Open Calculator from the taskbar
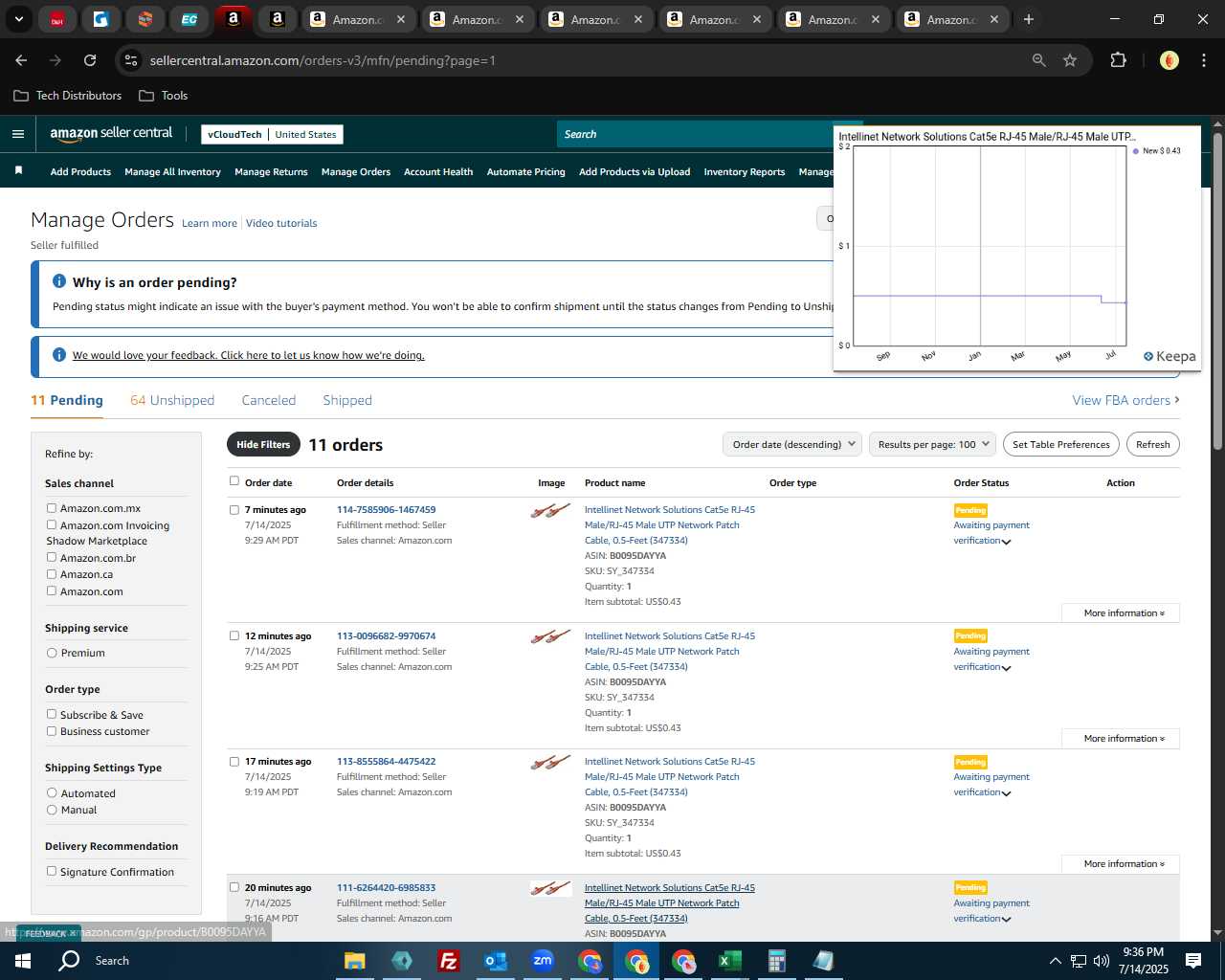 point(776,961)
